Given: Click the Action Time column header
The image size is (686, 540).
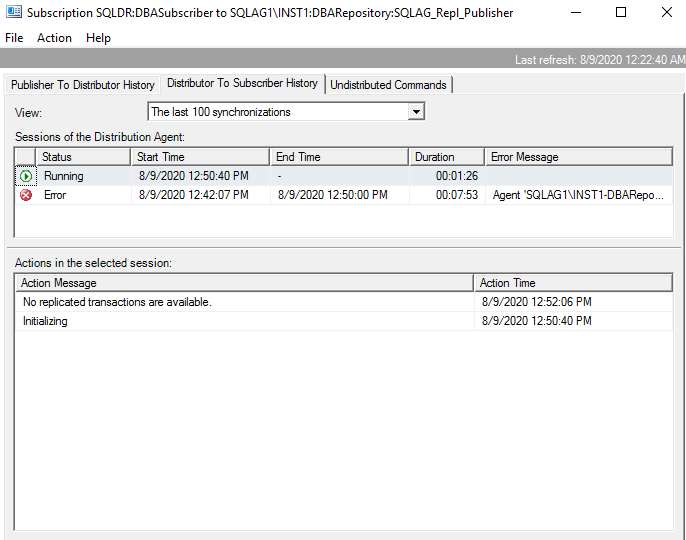Looking at the screenshot, I should coord(572,283).
